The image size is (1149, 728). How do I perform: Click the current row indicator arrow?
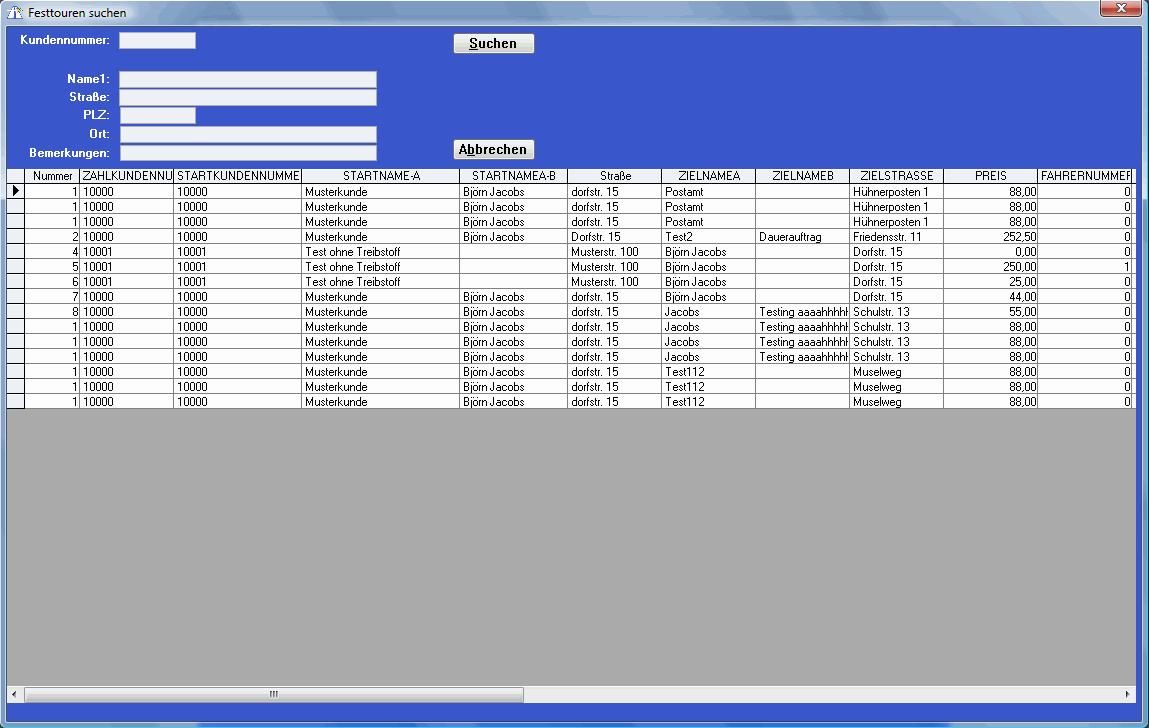pyautogui.click(x=15, y=191)
